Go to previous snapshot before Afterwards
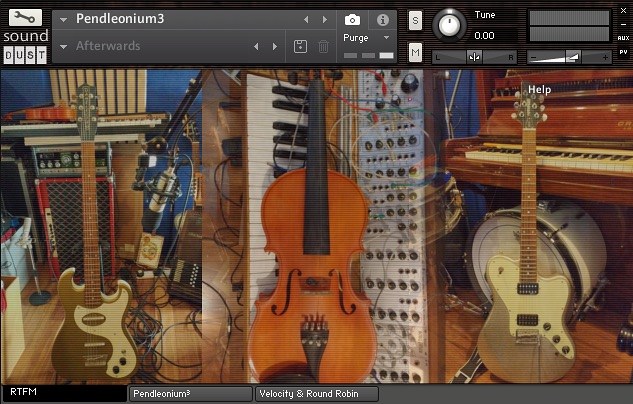Screen dimensions: 633x404 click(x=256, y=46)
